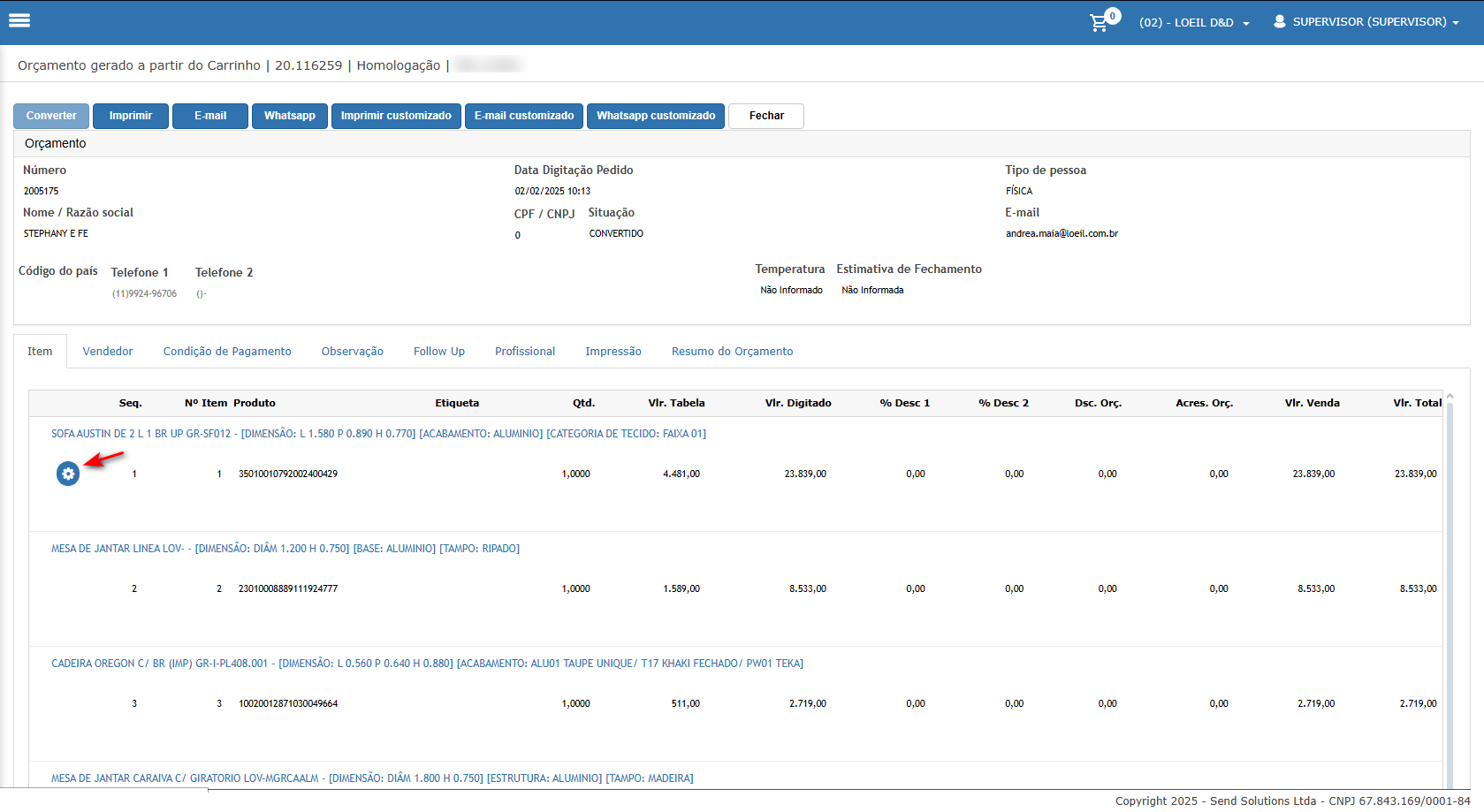Open the MESA DE JANTAR LINEA LOV product link
Screen dimensions: 1484x812
tap(285, 549)
